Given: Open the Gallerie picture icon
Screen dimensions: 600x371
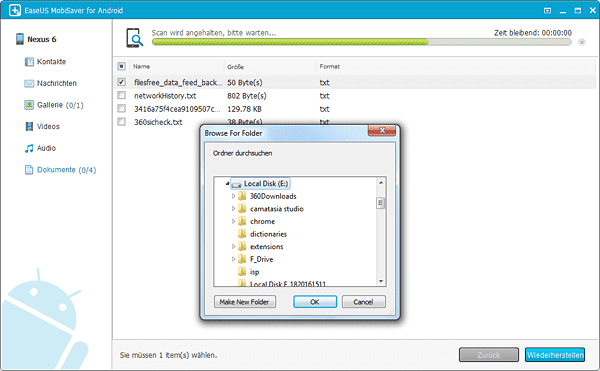Looking at the screenshot, I should point(29,105).
